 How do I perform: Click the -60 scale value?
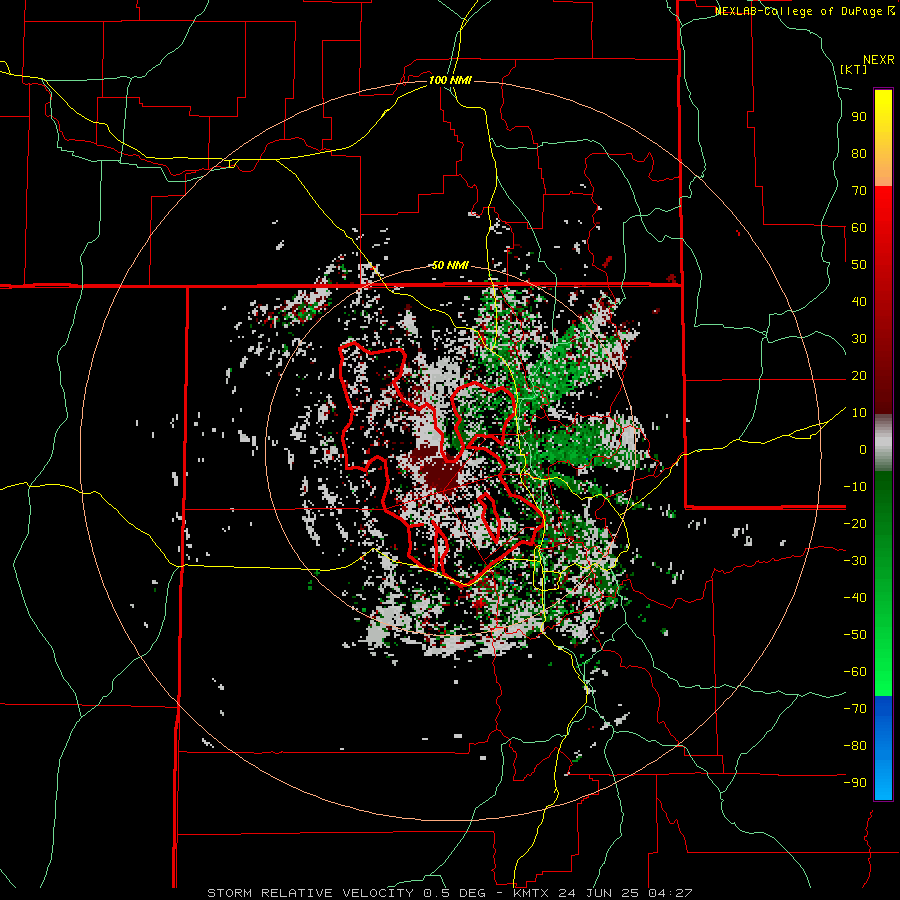tap(855, 672)
